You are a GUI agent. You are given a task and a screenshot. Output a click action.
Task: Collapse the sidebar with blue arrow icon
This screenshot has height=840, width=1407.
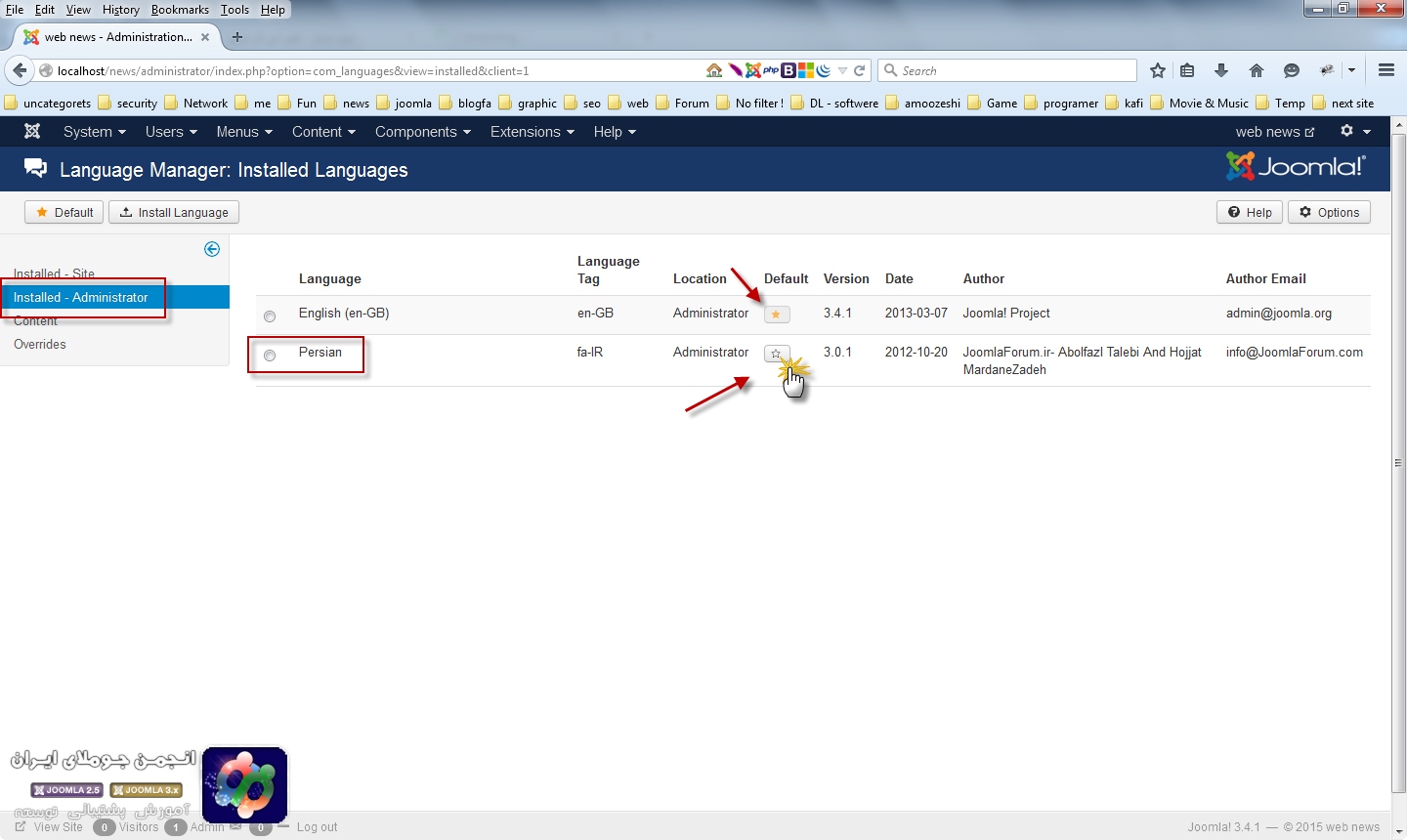pos(212,249)
